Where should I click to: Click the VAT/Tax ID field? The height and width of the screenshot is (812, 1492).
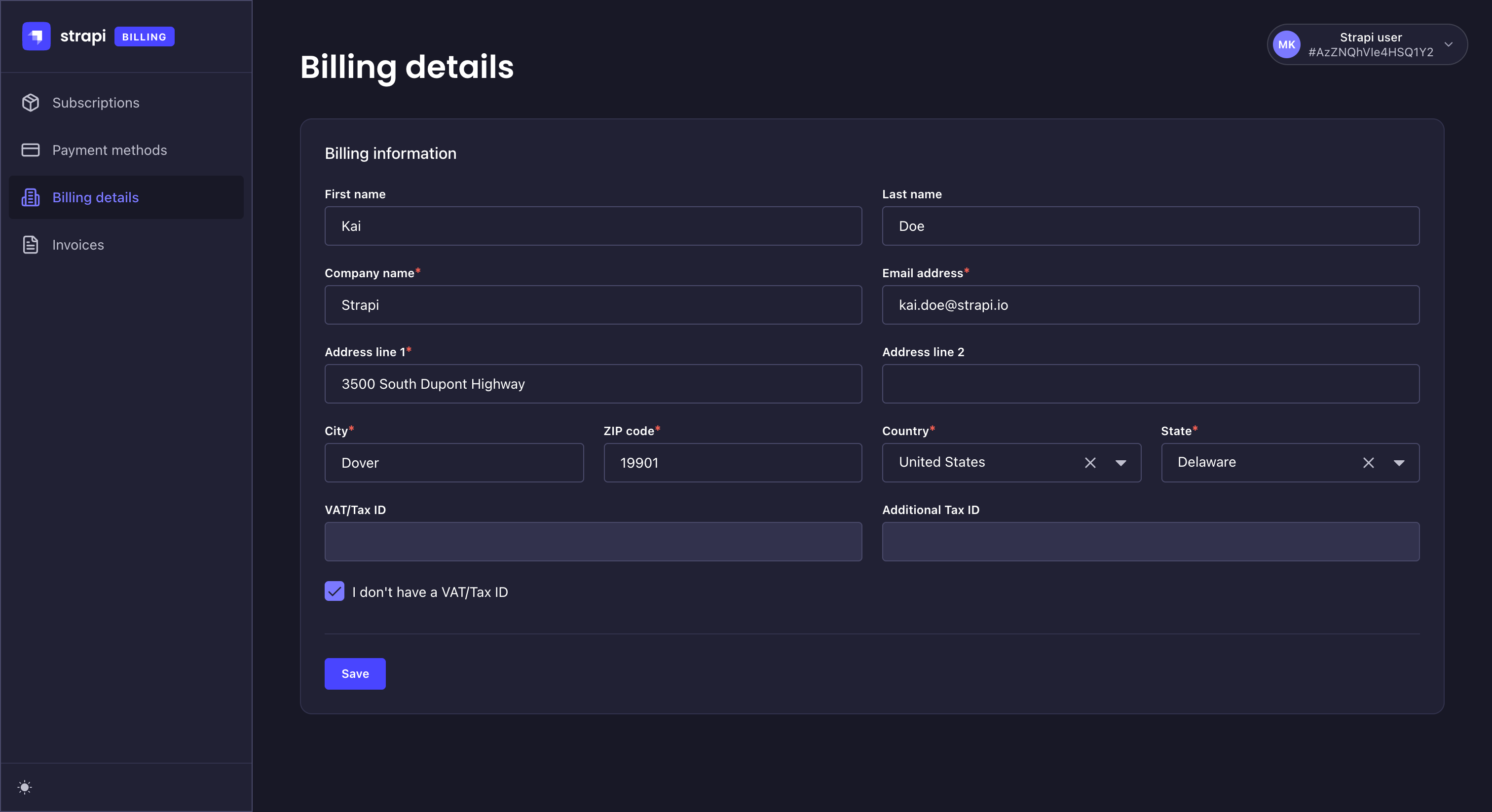593,542
